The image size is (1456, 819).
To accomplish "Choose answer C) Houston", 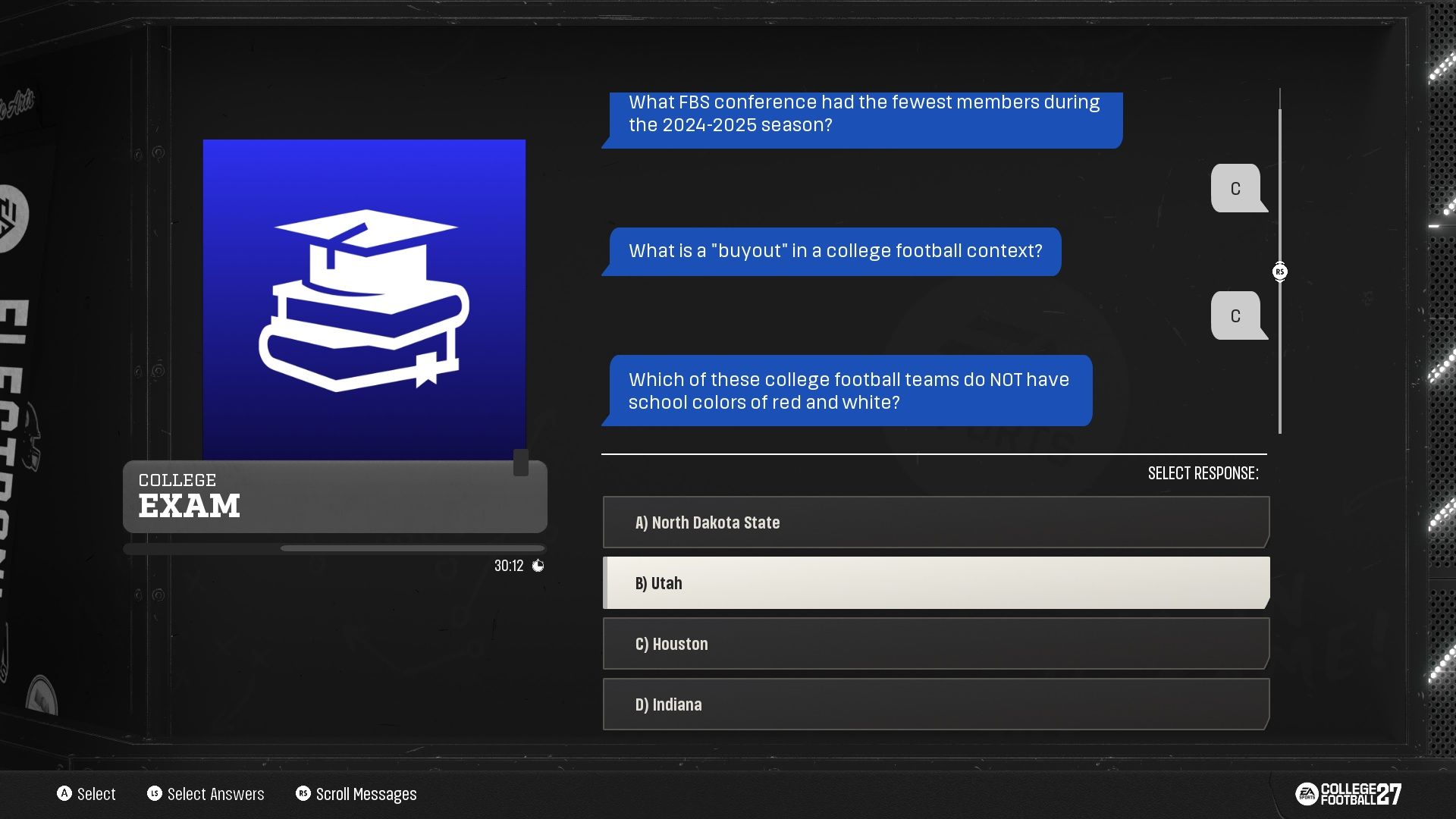I will tap(936, 644).
